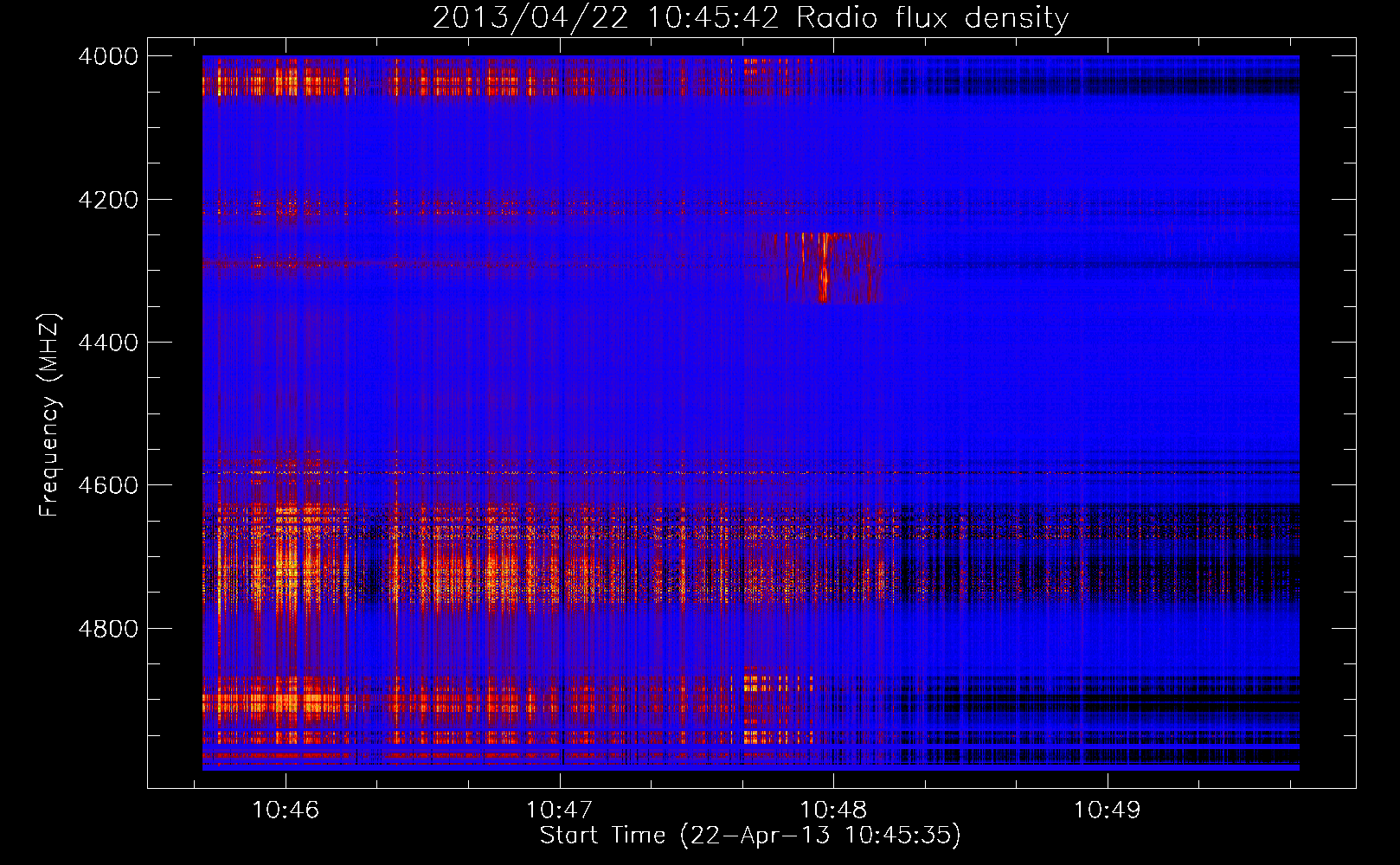Click the "Frequency (MHZ)" y-axis title
Image resolution: width=1400 pixels, height=865 pixels.
pyautogui.click(x=49, y=415)
